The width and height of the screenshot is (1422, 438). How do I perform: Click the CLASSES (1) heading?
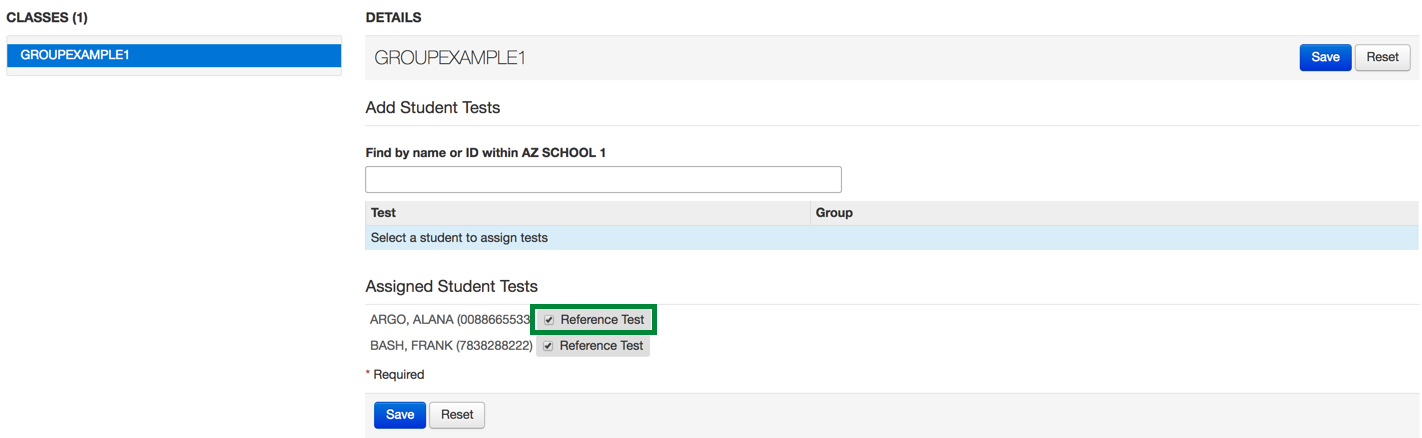(x=47, y=18)
